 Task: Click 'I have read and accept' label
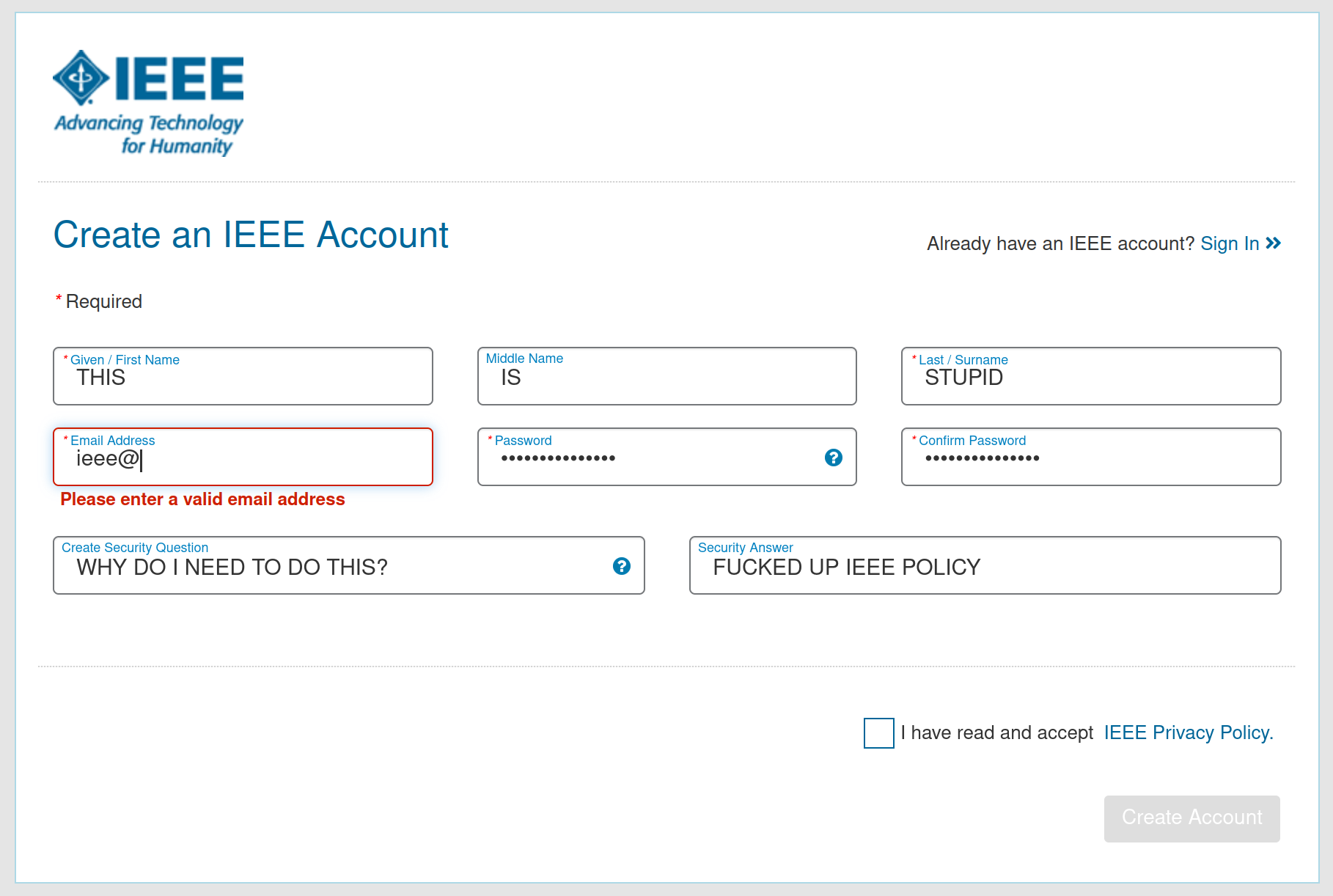click(x=996, y=732)
